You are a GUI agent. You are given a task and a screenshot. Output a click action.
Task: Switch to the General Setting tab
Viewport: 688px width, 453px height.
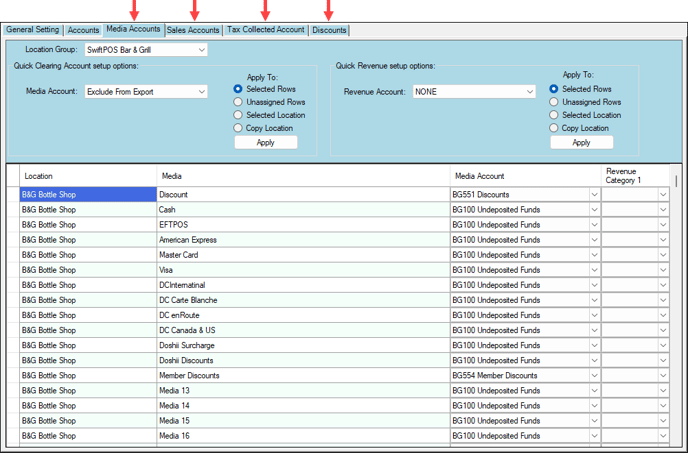coord(33,30)
